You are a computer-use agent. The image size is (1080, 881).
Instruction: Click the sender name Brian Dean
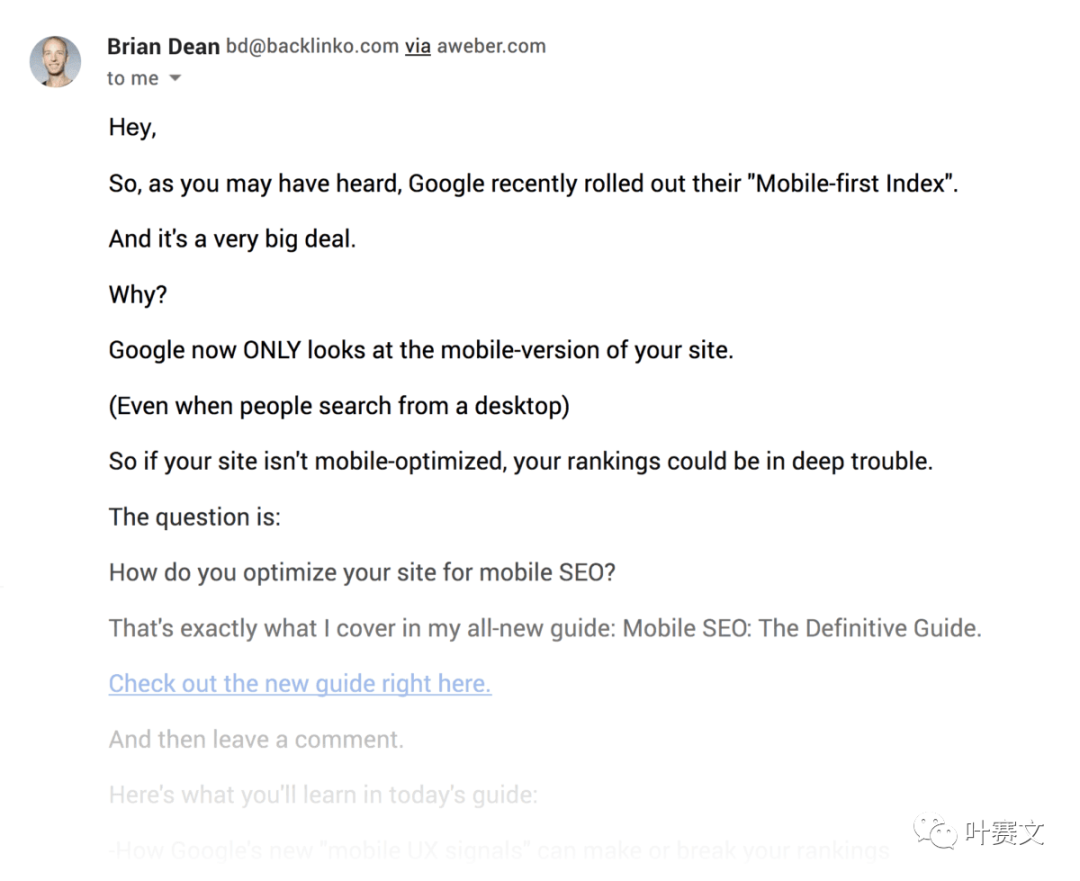163,46
